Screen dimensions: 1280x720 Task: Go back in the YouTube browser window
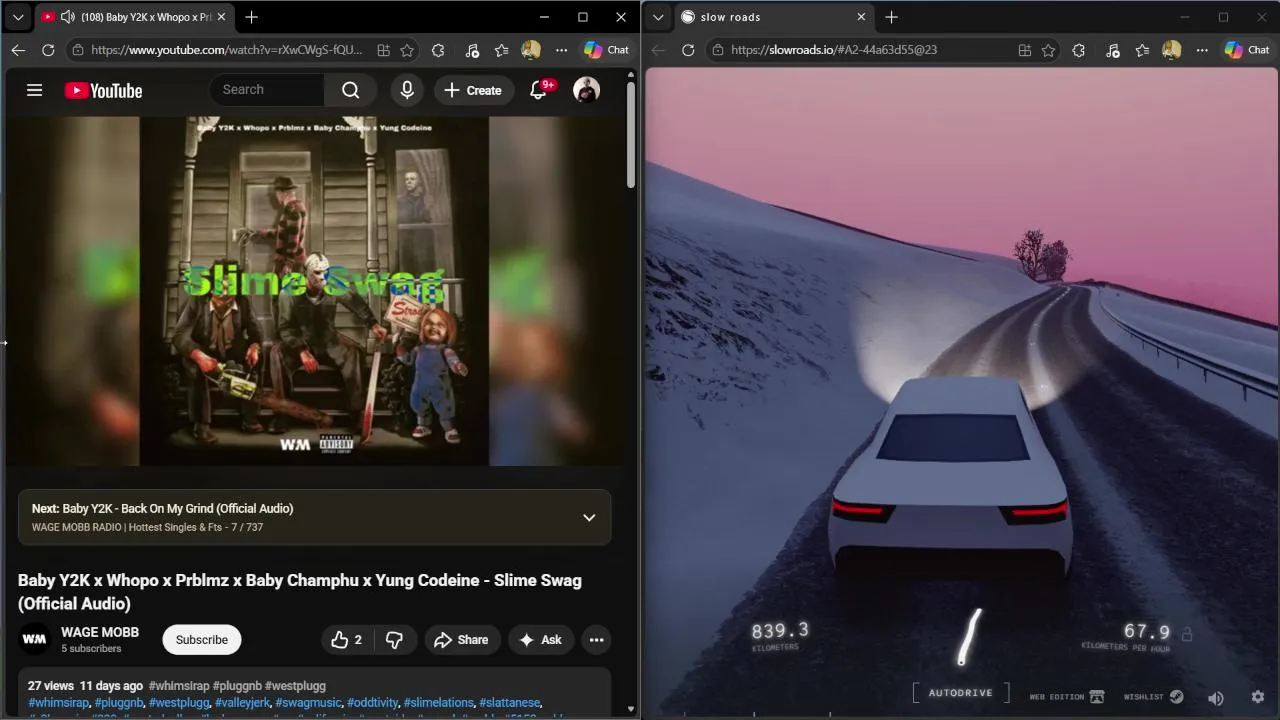coord(18,50)
